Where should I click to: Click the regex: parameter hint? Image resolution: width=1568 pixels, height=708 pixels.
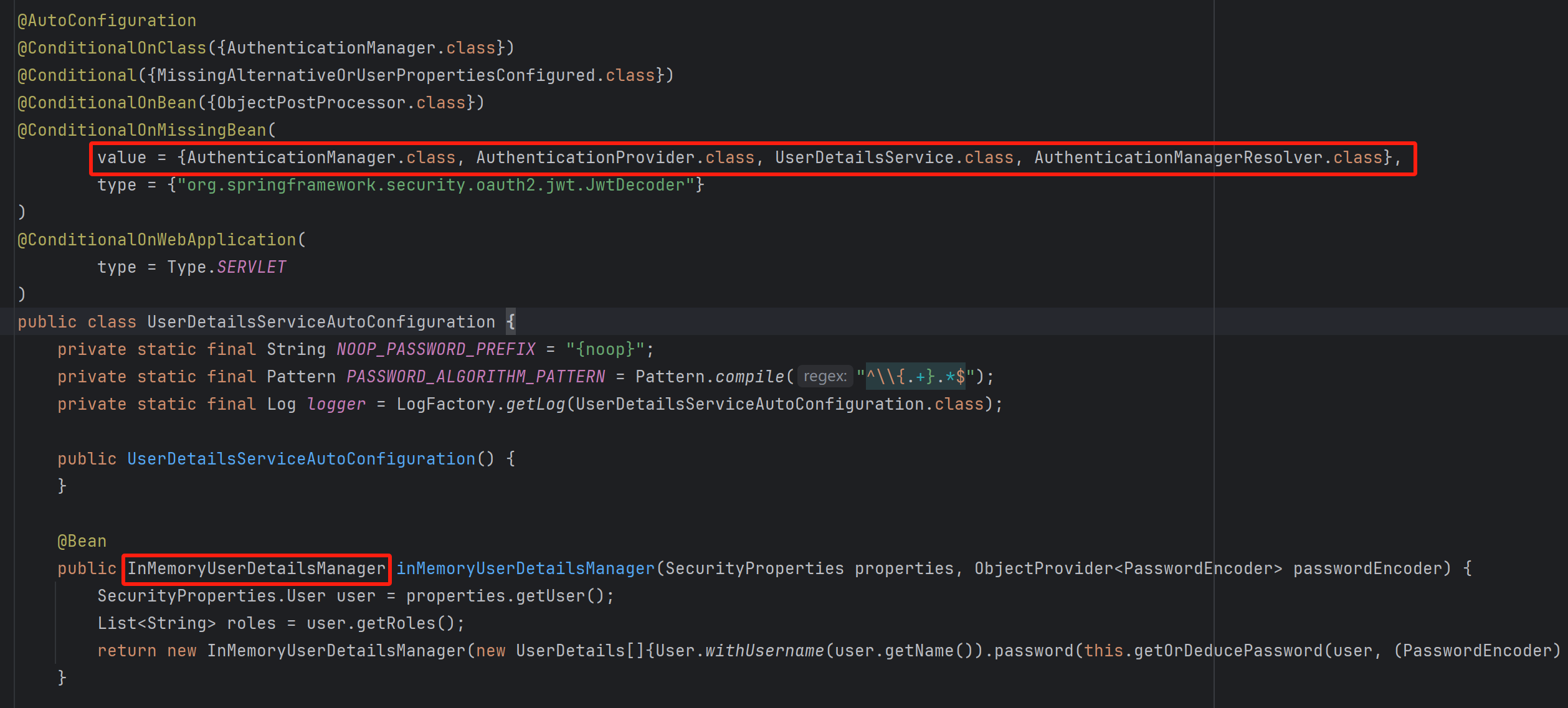point(824,376)
